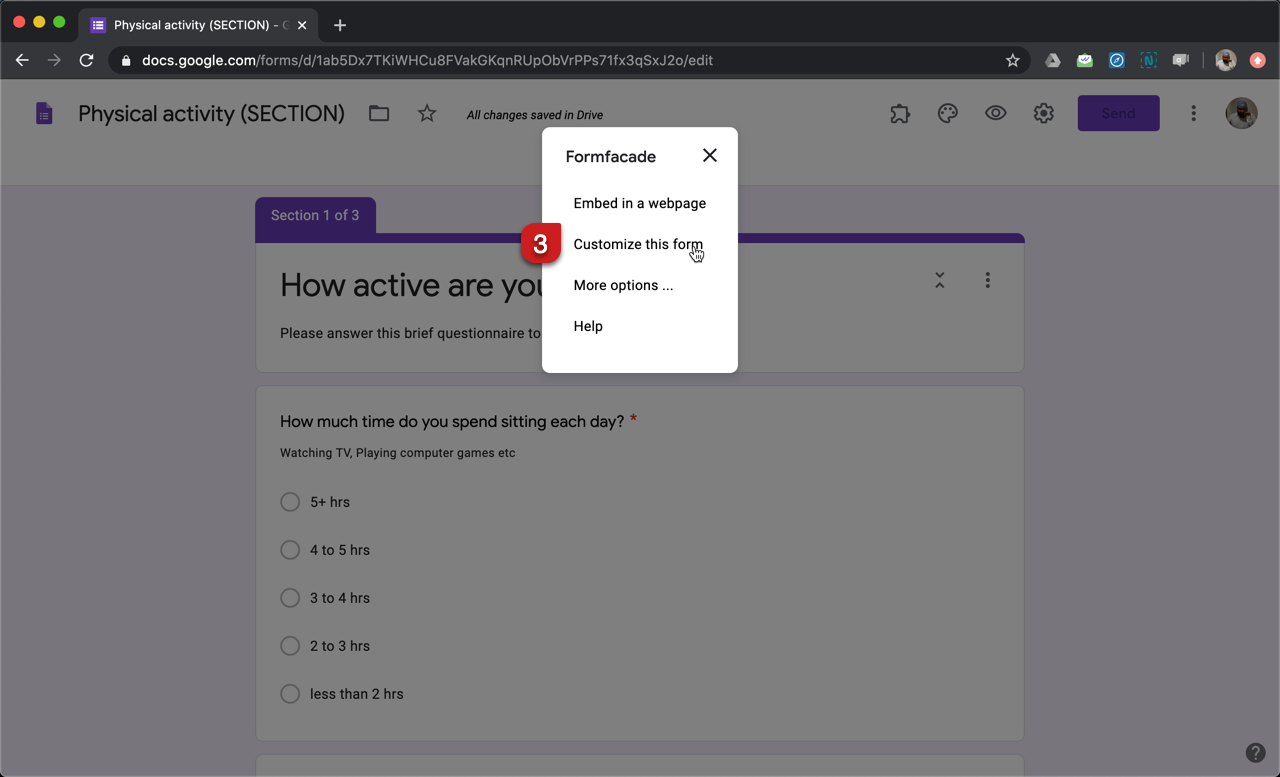Open the form add-ons puzzle piece icon
Viewport: 1280px width, 777px height.
tap(899, 113)
